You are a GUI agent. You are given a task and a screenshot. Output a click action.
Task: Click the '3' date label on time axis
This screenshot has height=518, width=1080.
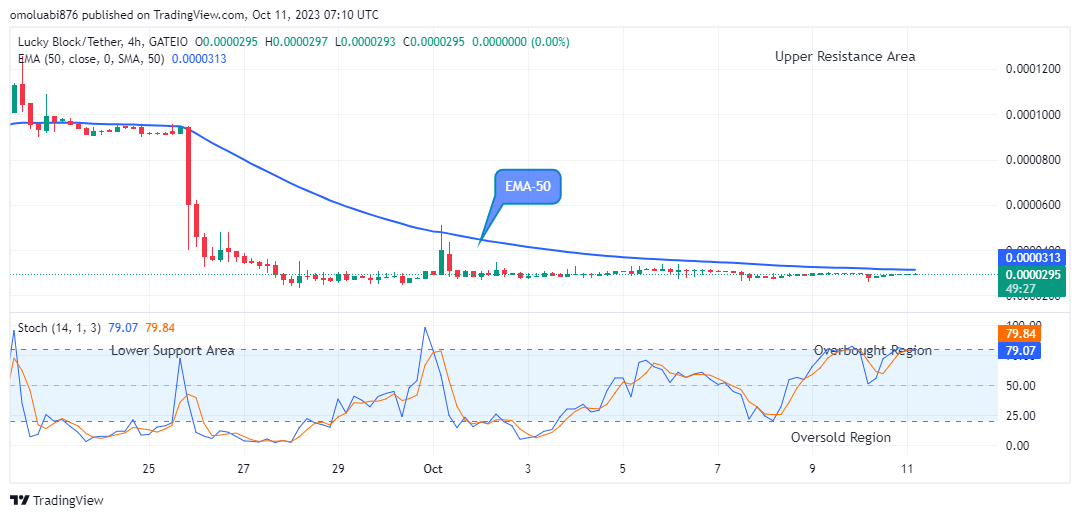528,469
